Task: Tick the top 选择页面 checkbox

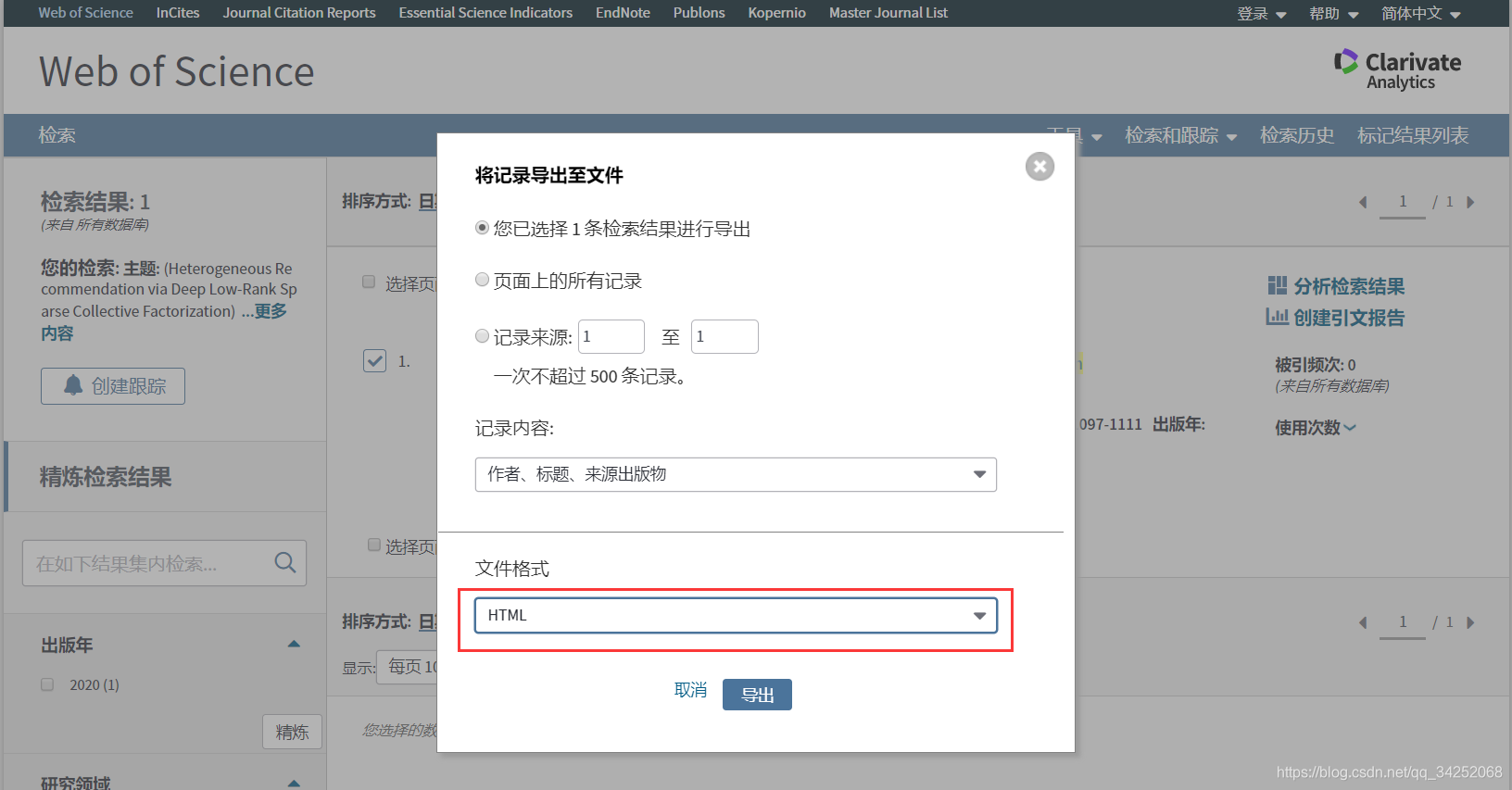Action: pyautogui.click(x=369, y=282)
